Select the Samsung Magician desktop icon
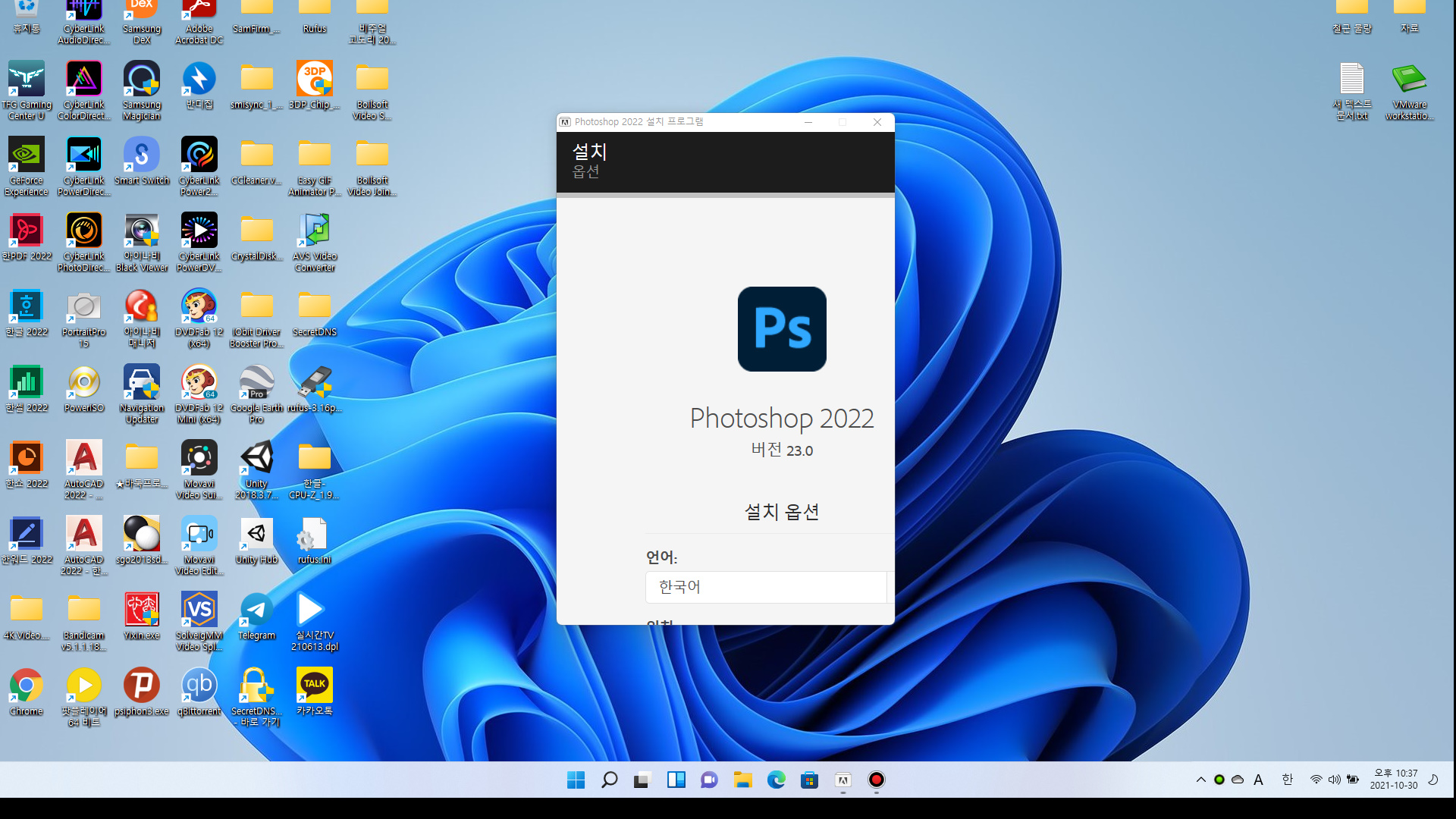The height and width of the screenshot is (819, 1456). tap(142, 90)
